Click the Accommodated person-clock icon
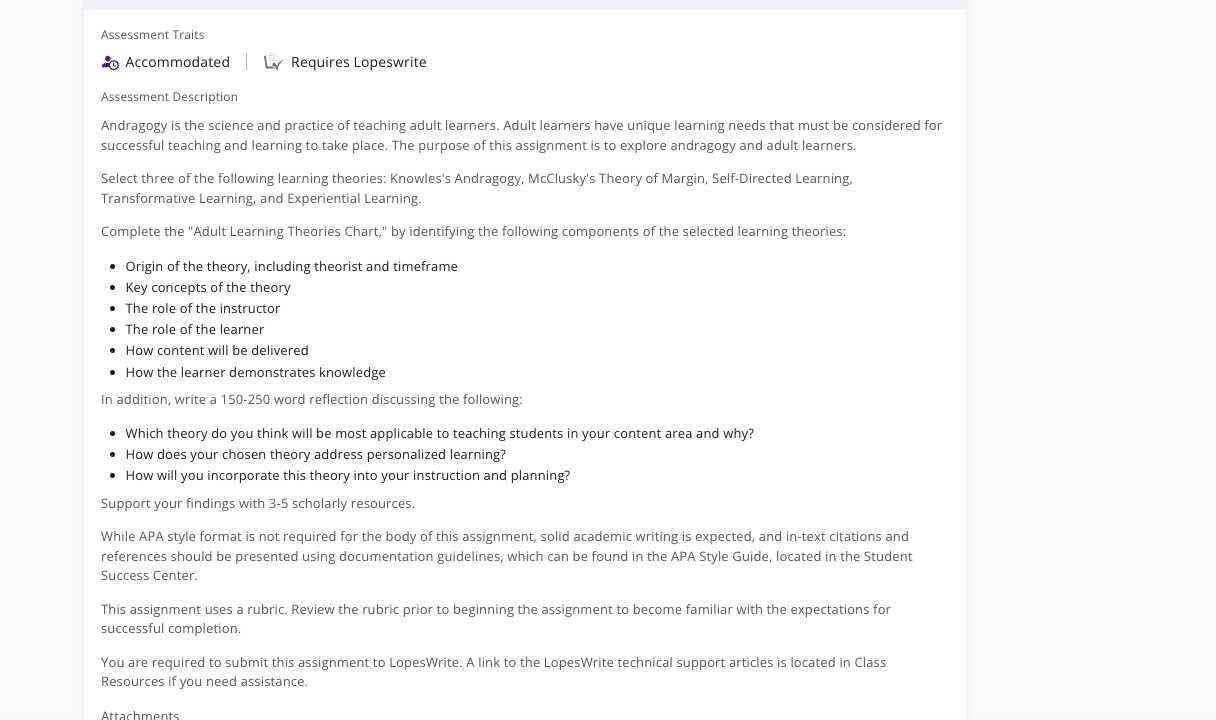Image resolution: width=1216 pixels, height=720 pixels. click(x=110, y=62)
